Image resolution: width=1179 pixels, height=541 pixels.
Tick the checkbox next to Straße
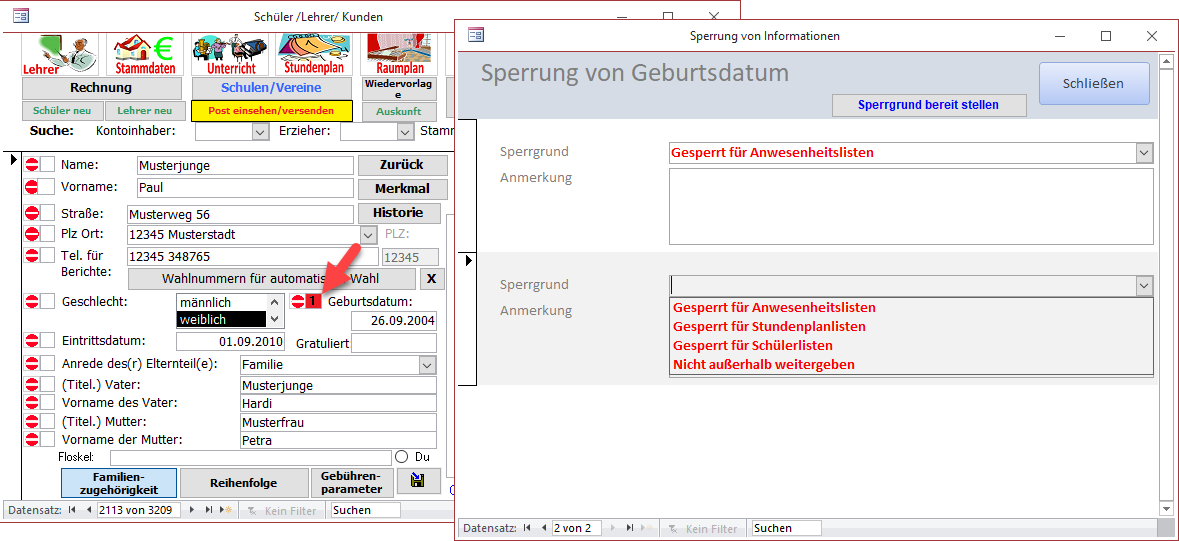(x=48, y=213)
